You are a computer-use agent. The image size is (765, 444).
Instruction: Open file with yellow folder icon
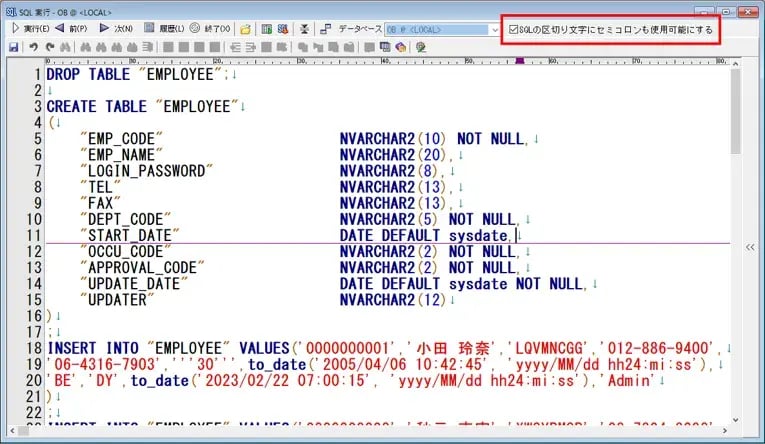point(246,29)
